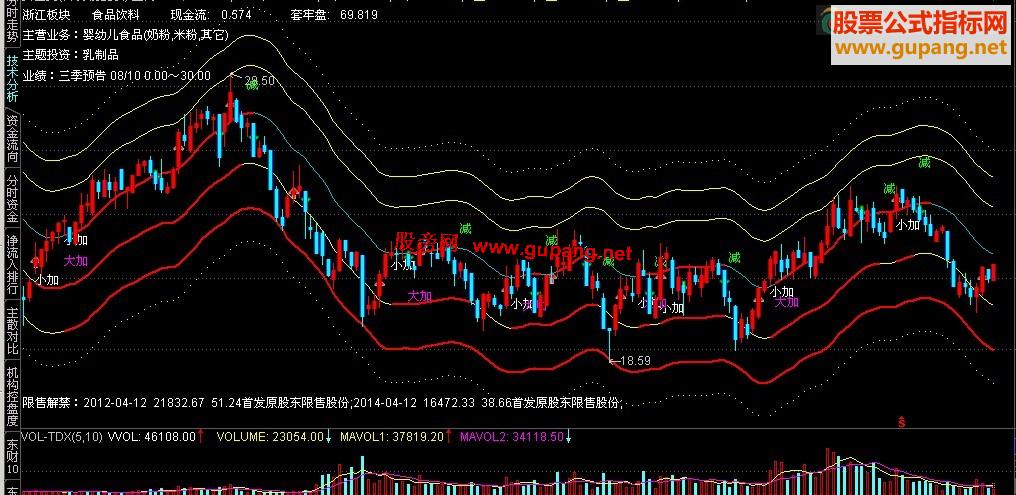Switch to the 分时走势 side tab

tap(12, 21)
